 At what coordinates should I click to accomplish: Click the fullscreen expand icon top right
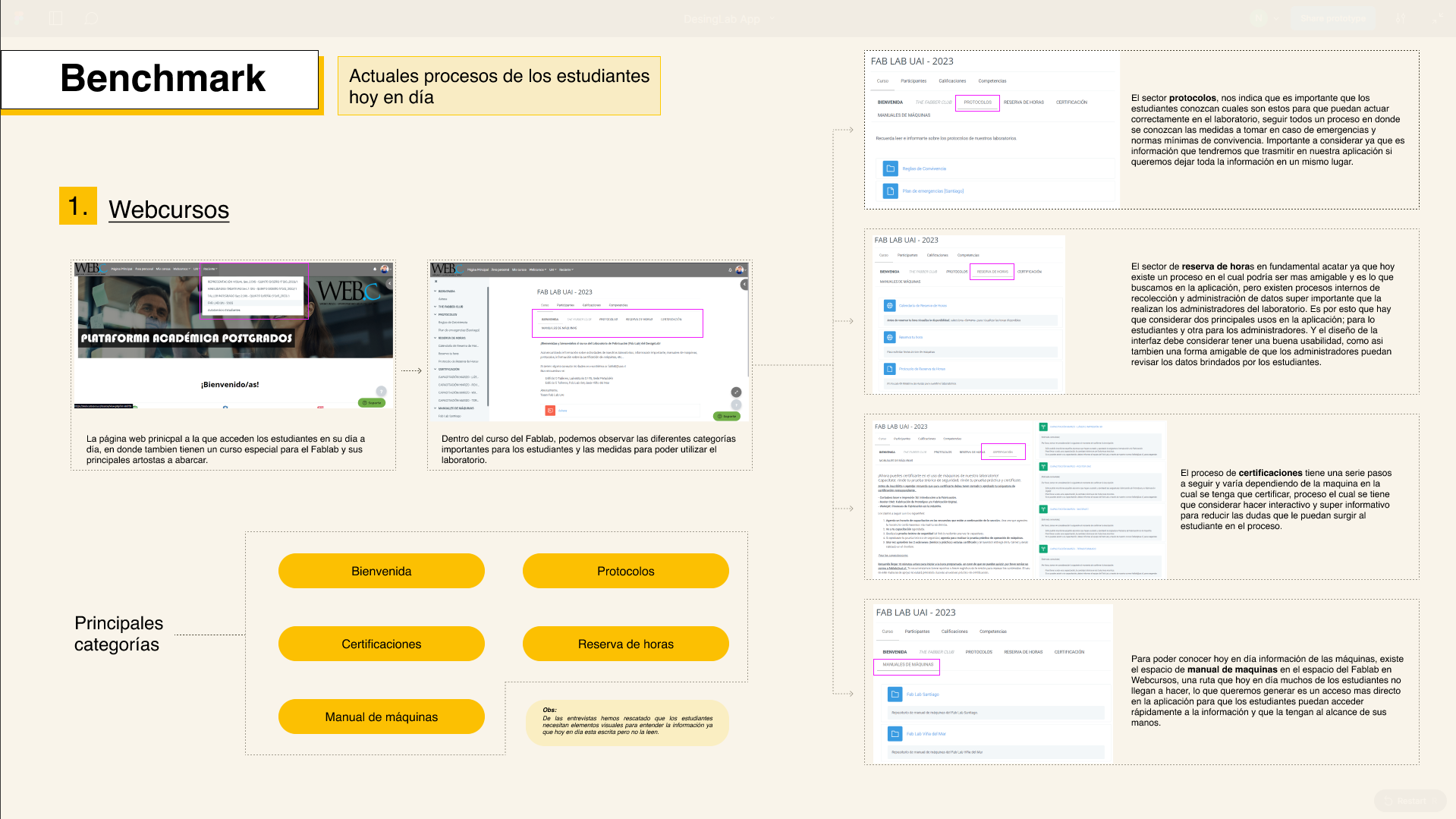click(x=1438, y=18)
